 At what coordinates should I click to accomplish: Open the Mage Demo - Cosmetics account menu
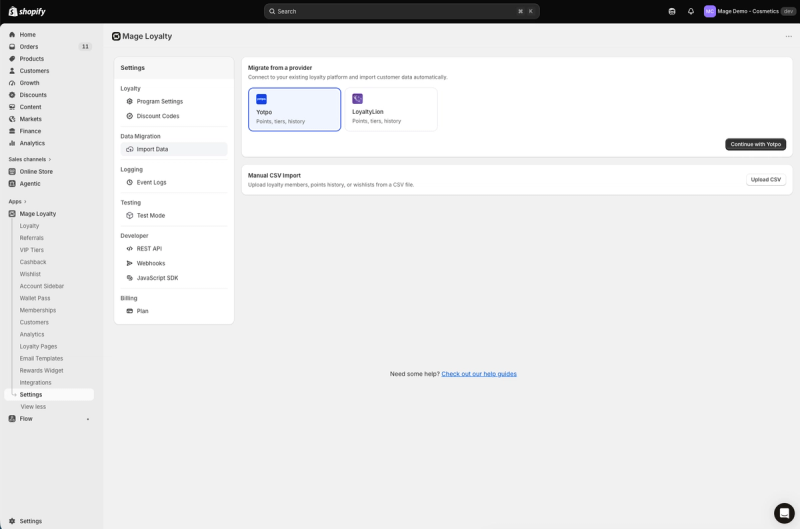[x=749, y=11]
